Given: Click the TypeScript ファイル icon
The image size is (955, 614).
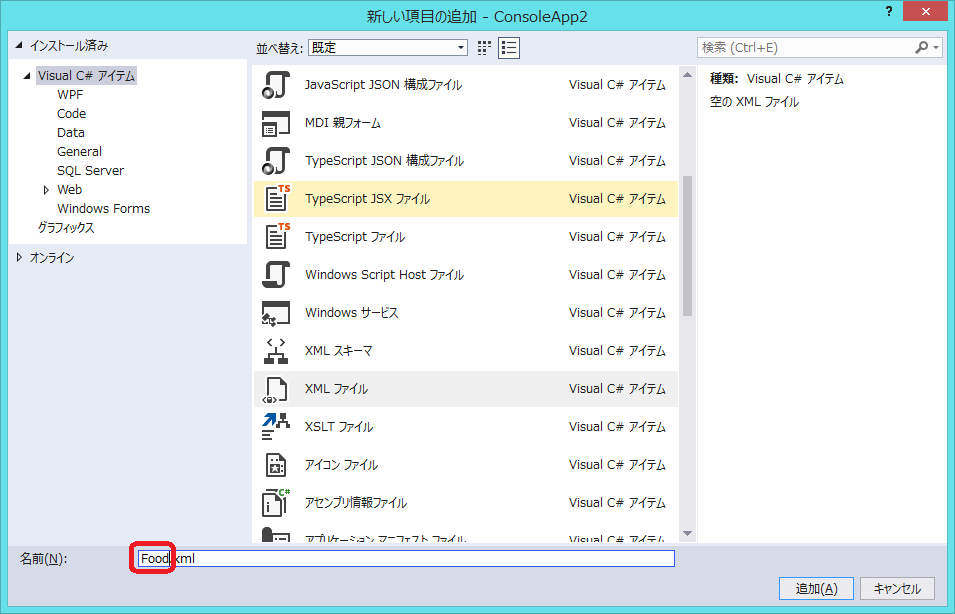Looking at the screenshot, I should [x=277, y=236].
